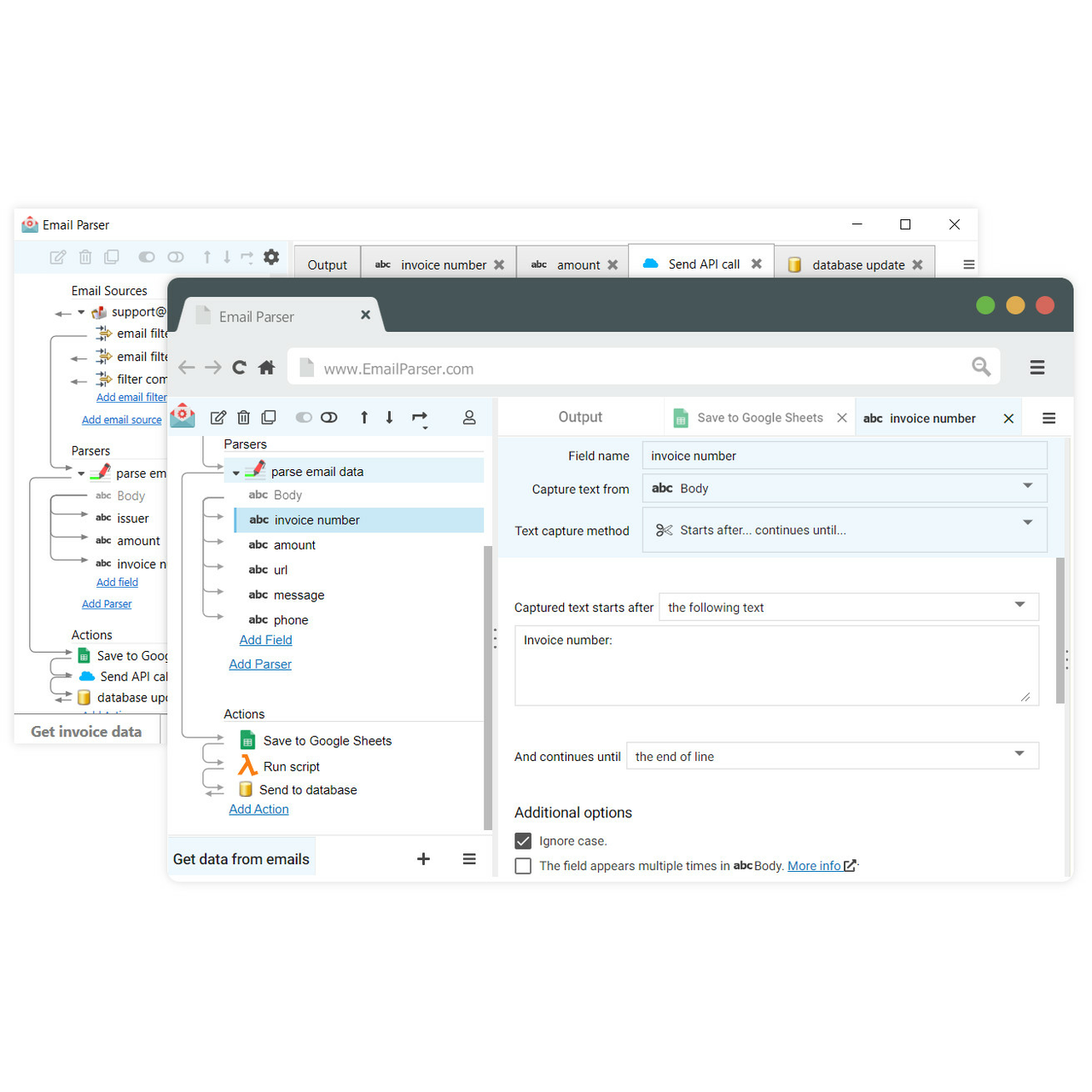Enable the field appears multiple times checkbox

pyautogui.click(x=523, y=866)
